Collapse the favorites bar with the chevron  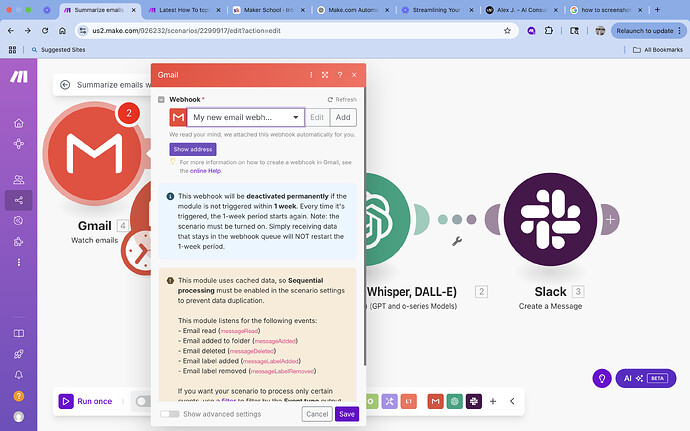[512, 401]
